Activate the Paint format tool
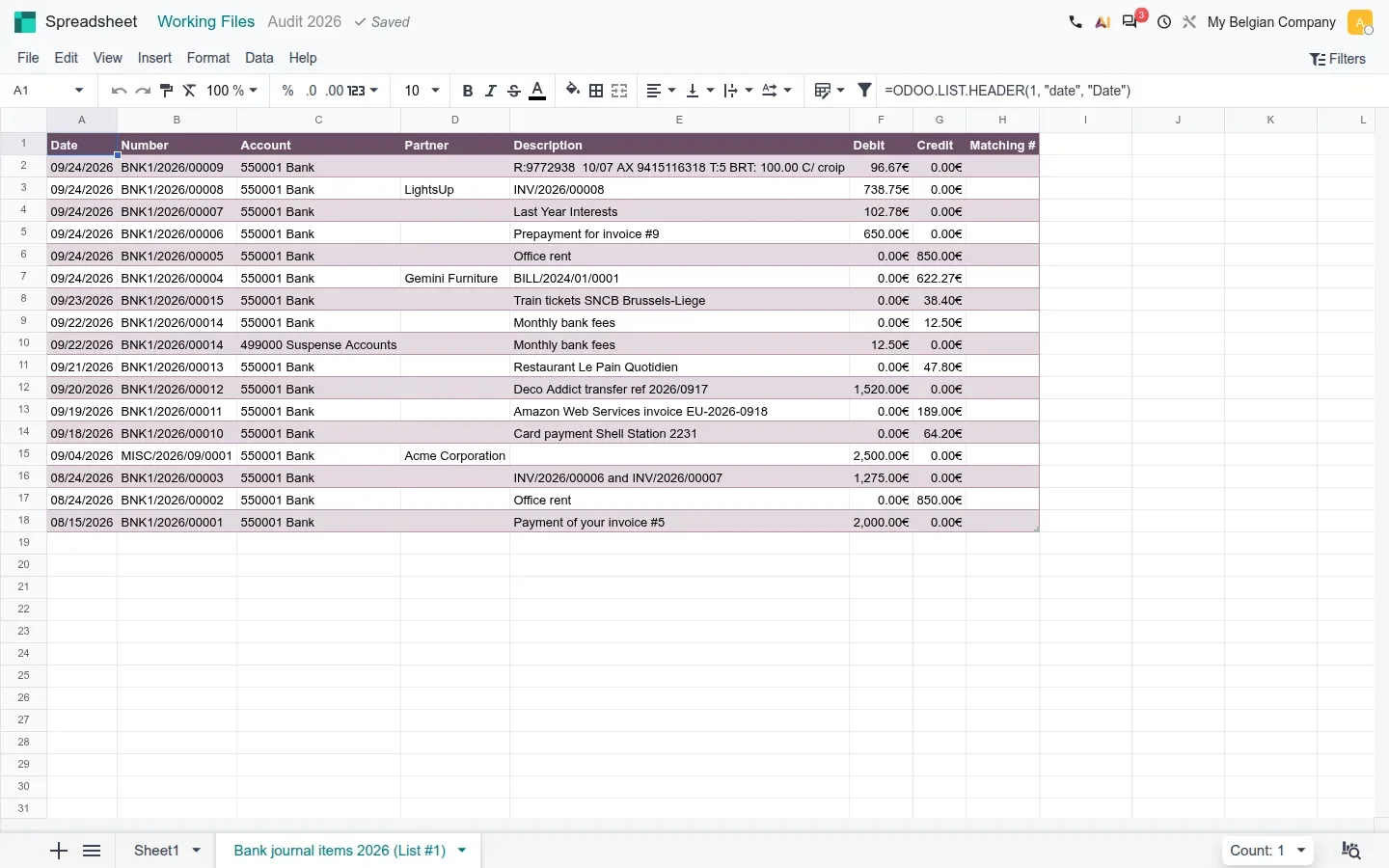This screenshot has width=1389, height=868. (166, 91)
